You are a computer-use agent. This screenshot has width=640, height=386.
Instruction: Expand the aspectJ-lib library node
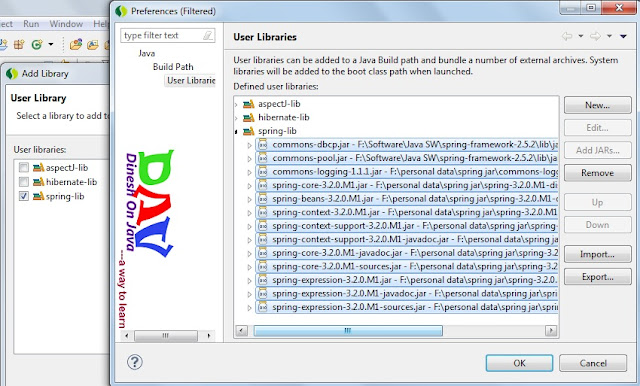pyautogui.click(x=236, y=104)
